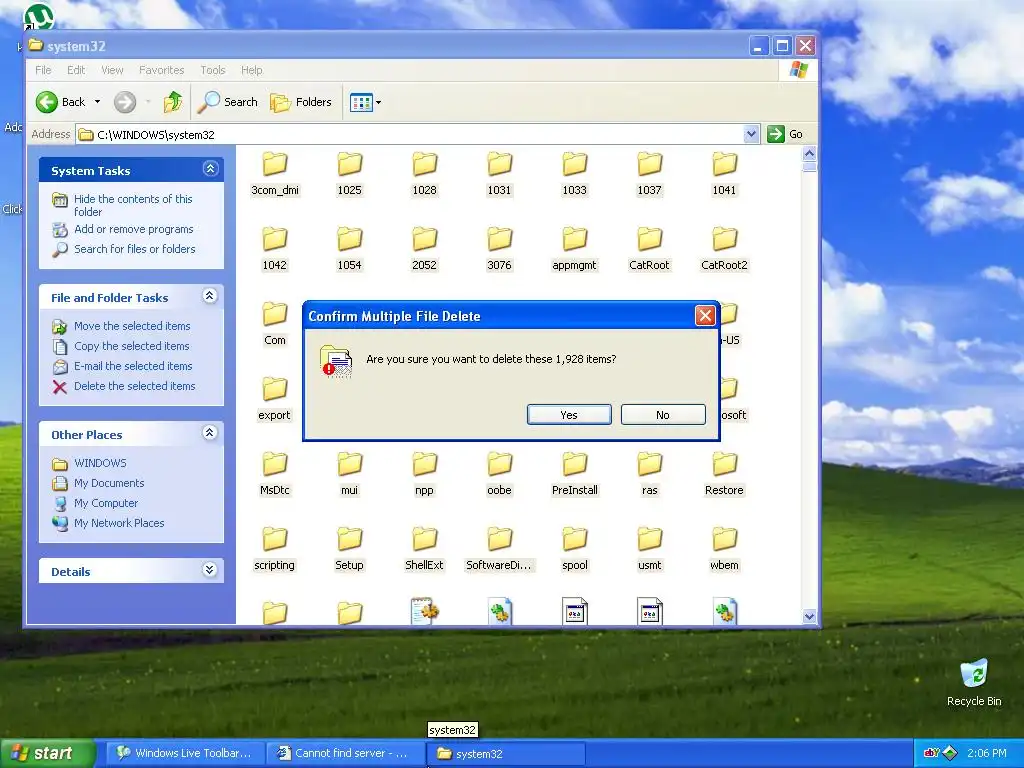1024x768 pixels.
Task: Expand the Details panel
Action: tap(210, 569)
